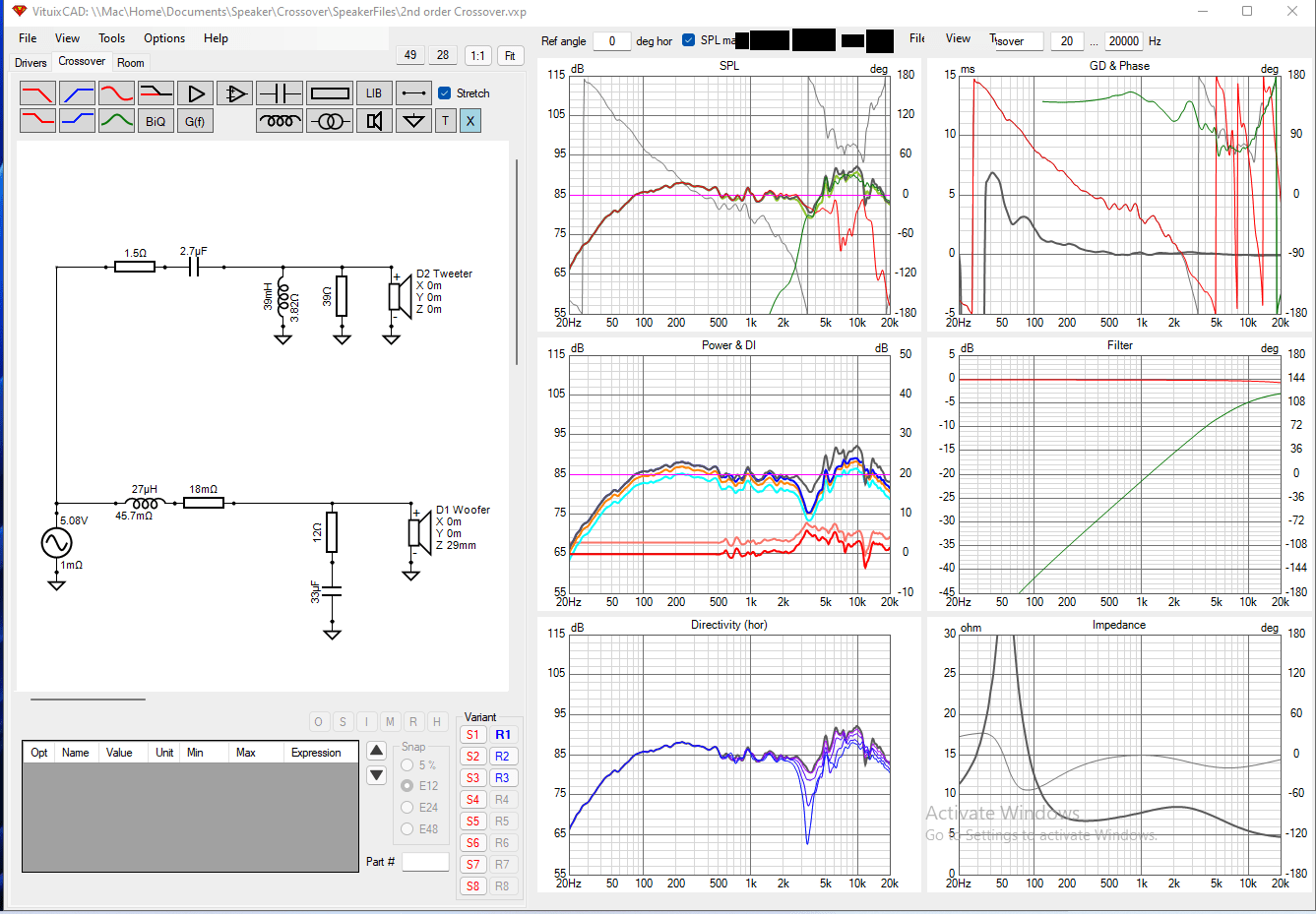Click the 28 button
Screen dimensions: 1316x914
pos(443,55)
